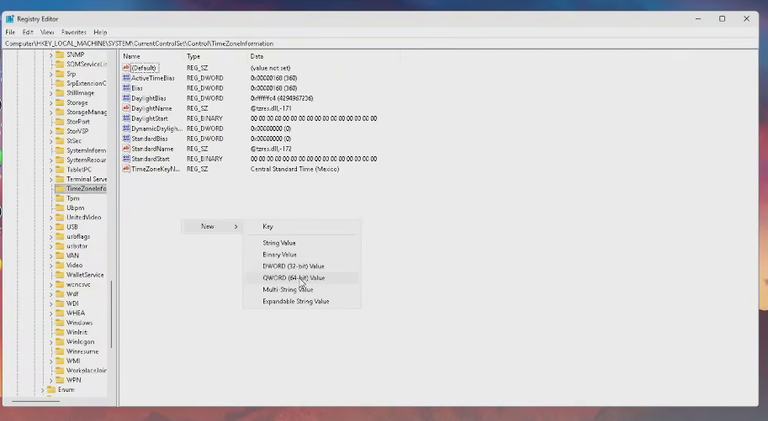Viewport: 768px width, 421px height.
Task: Expand the Terminal Server tree node
Action: tap(51, 179)
